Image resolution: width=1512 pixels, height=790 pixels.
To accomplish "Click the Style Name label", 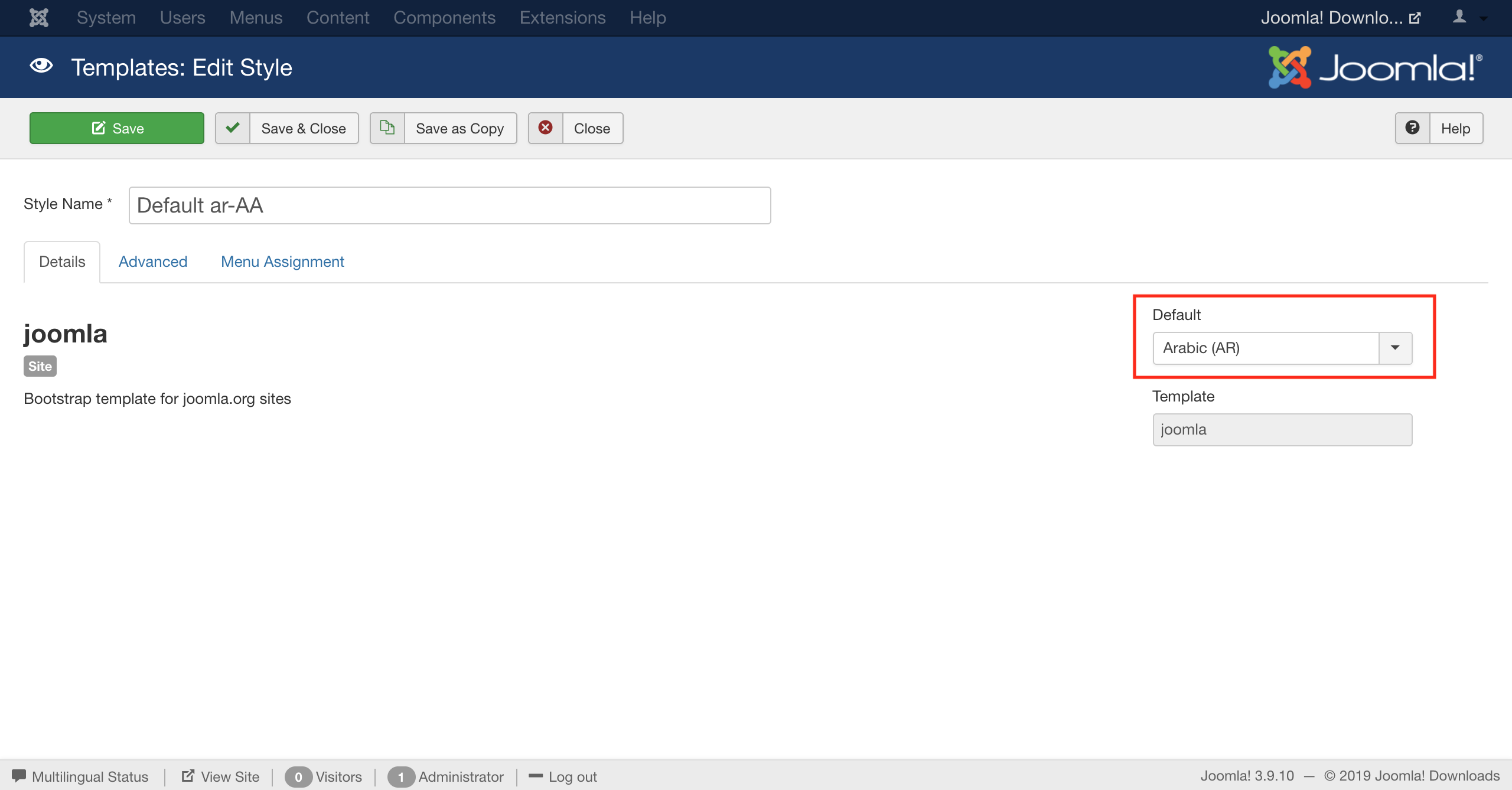I will pyautogui.click(x=68, y=204).
